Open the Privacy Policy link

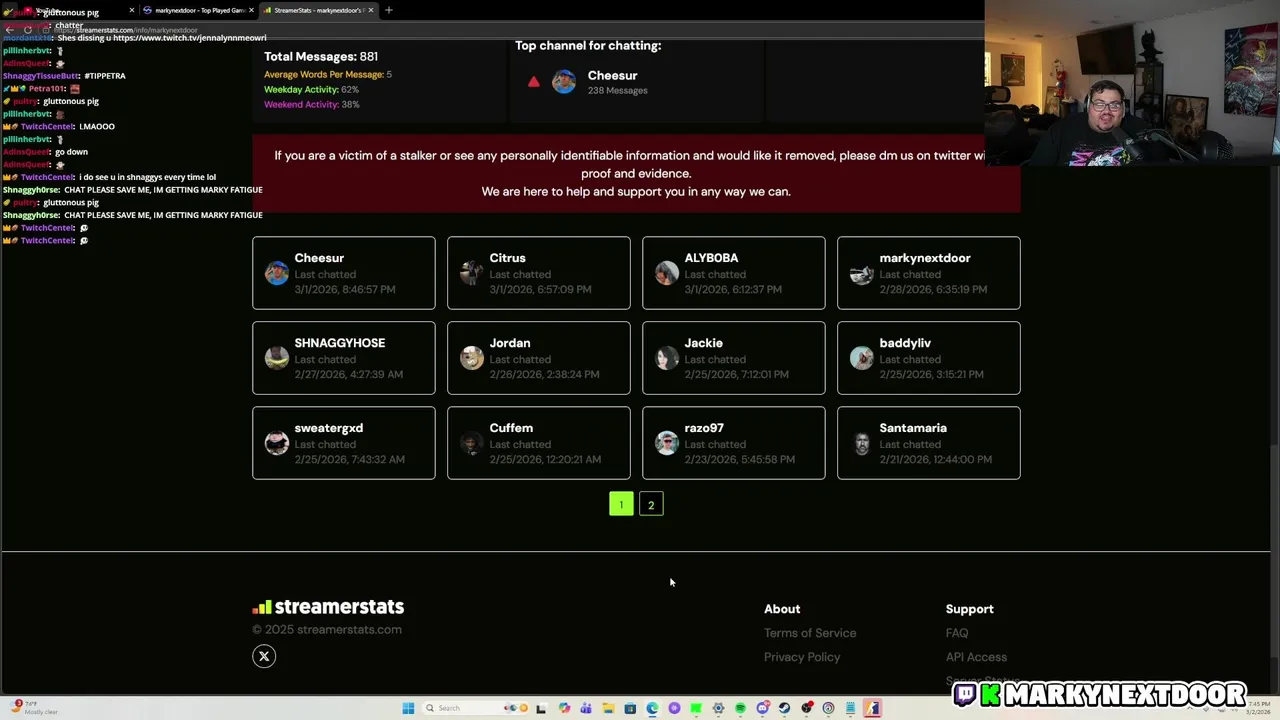pos(802,657)
